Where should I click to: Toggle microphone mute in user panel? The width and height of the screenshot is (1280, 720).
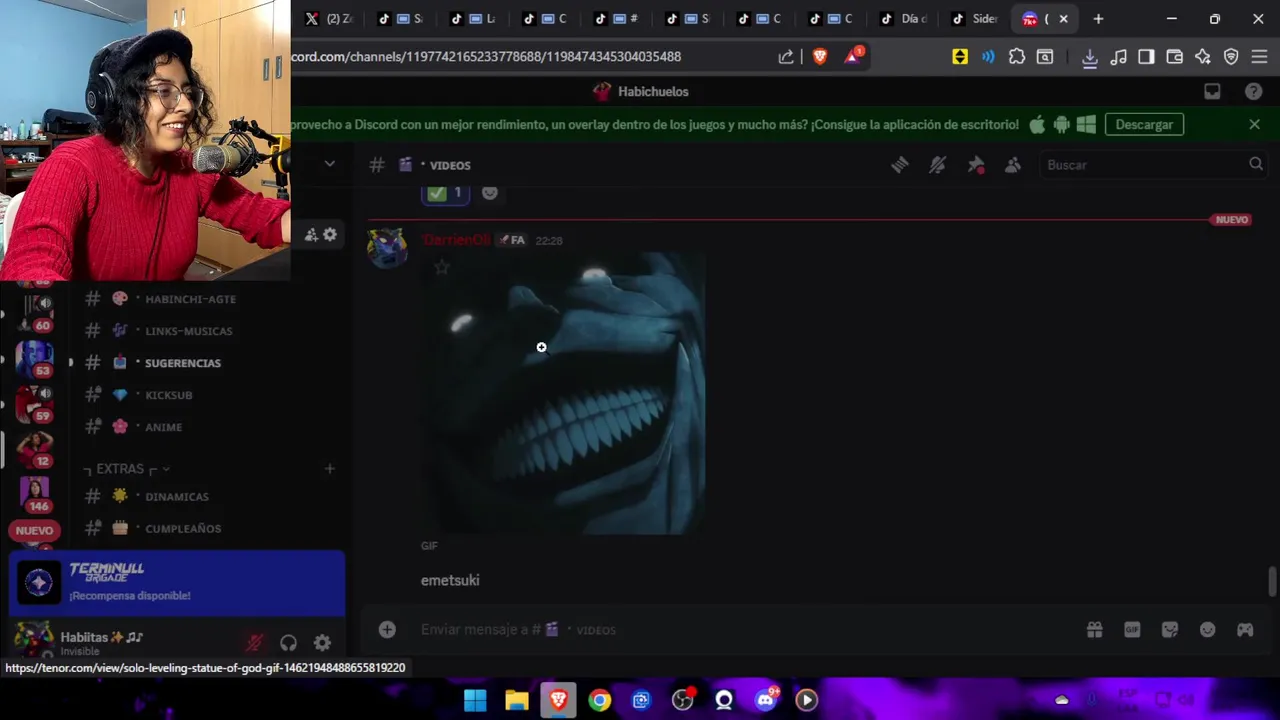point(254,643)
